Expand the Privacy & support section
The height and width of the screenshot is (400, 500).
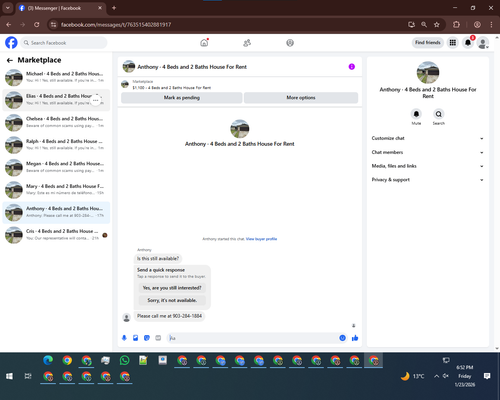pyautogui.click(x=428, y=180)
